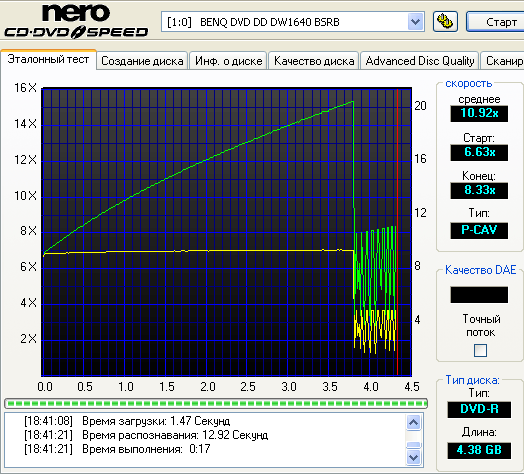Image resolution: width=524 pixels, height=474 pixels.
Task: Click the log scroll down arrow
Action: 414,457
